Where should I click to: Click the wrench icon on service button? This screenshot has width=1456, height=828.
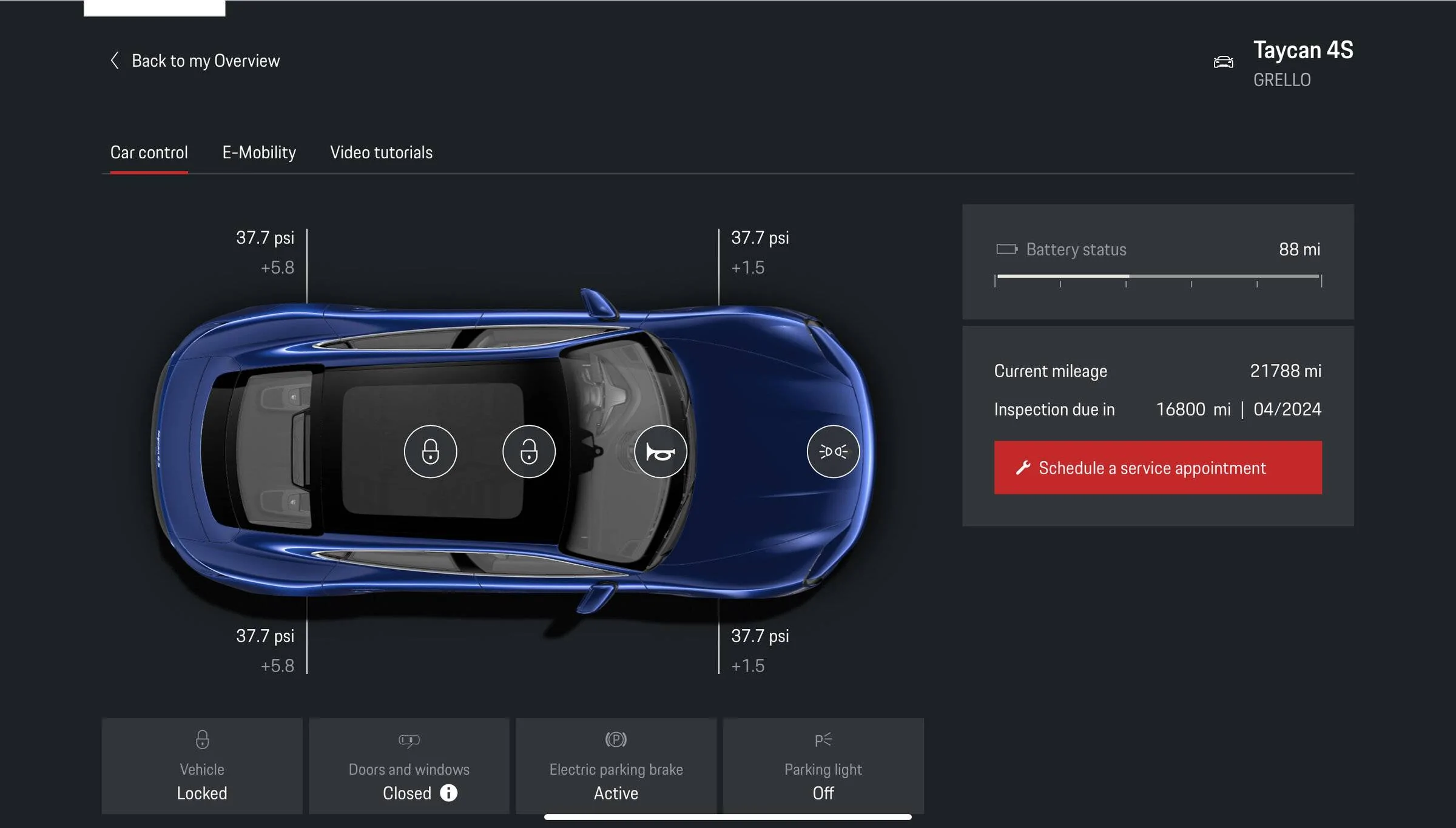coord(1023,468)
